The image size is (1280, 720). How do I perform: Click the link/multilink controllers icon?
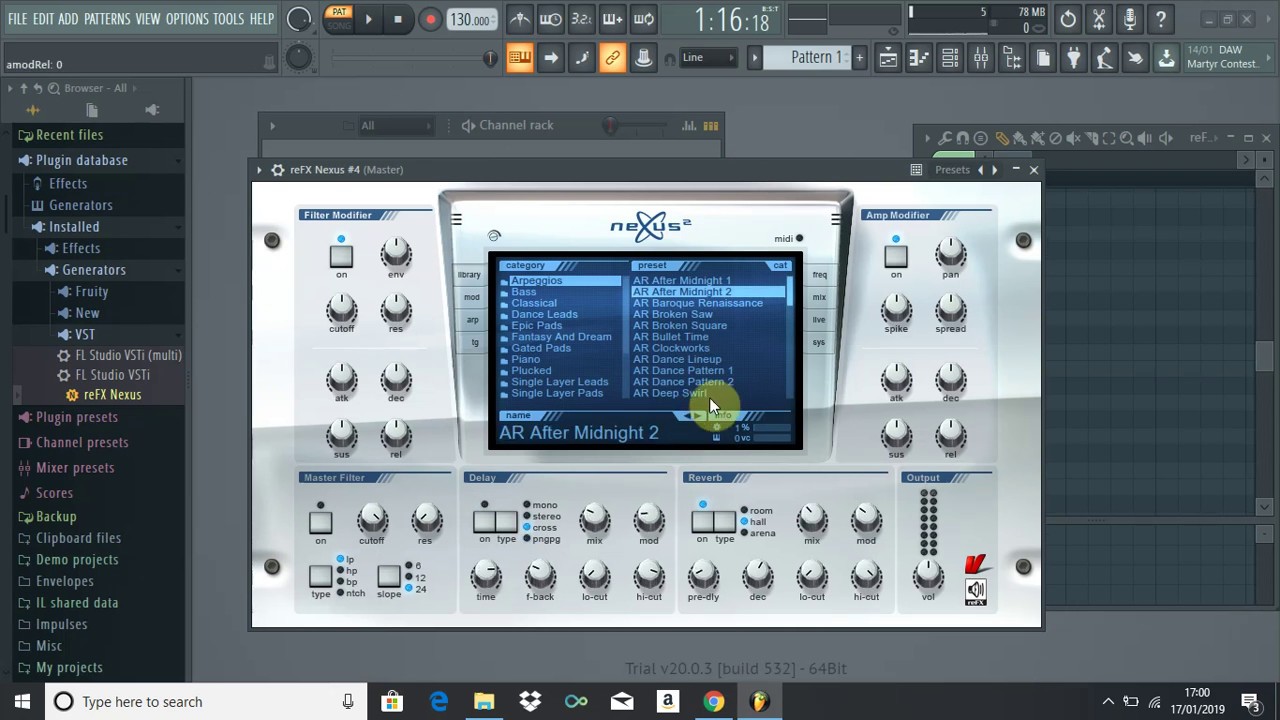point(612,58)
